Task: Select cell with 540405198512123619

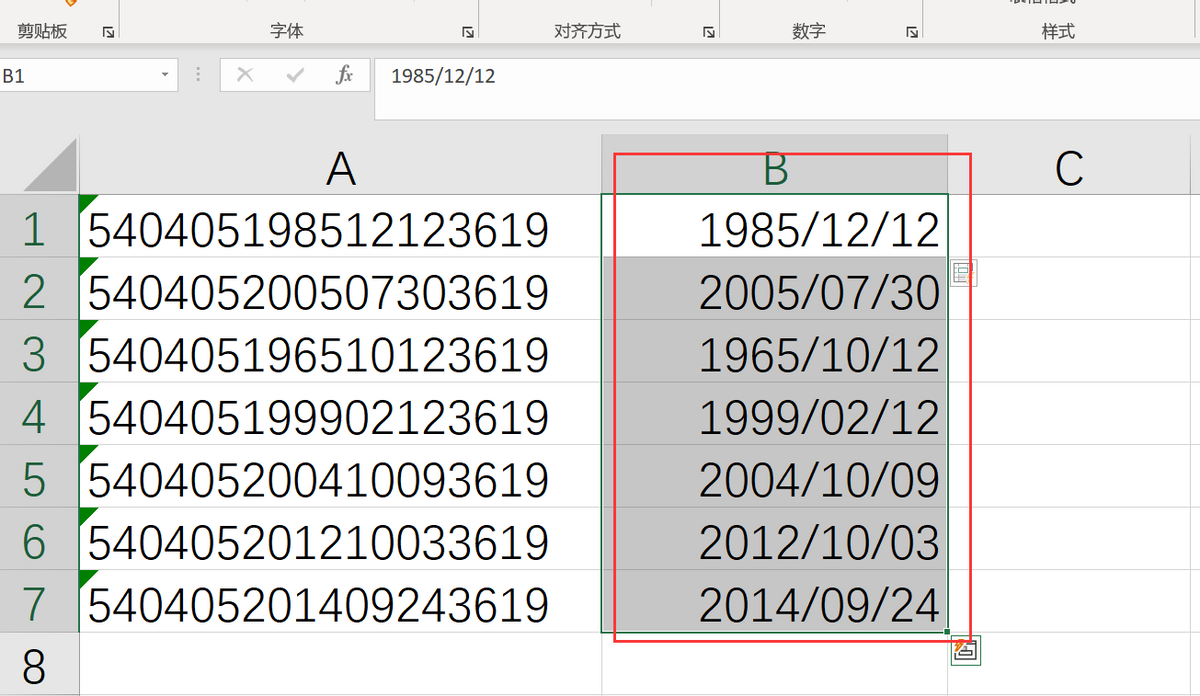Action: coord(341,226)
